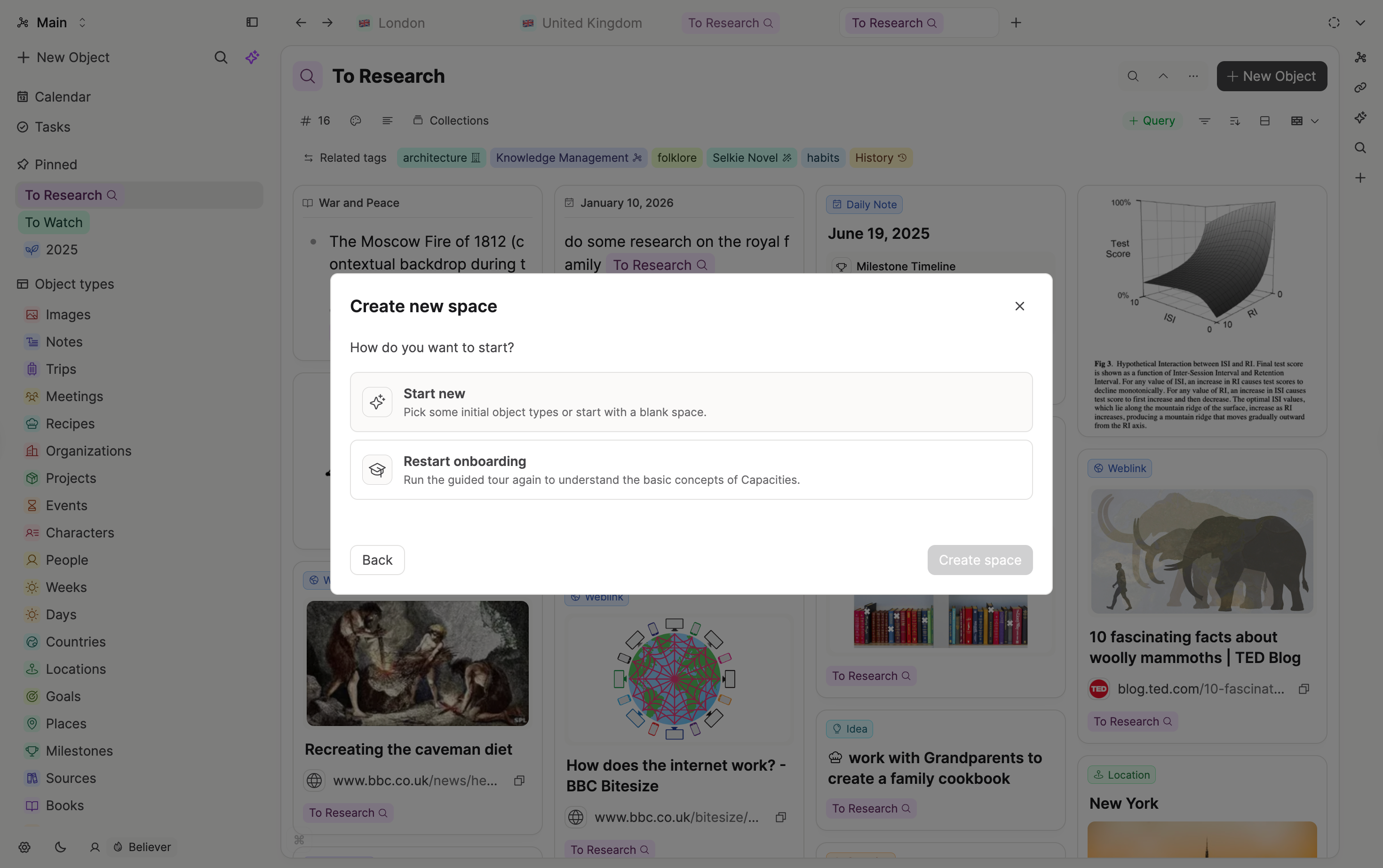Add new tab with plus icon
The height and width of the screenshot is (868, 1383).
pos(1016,23)
